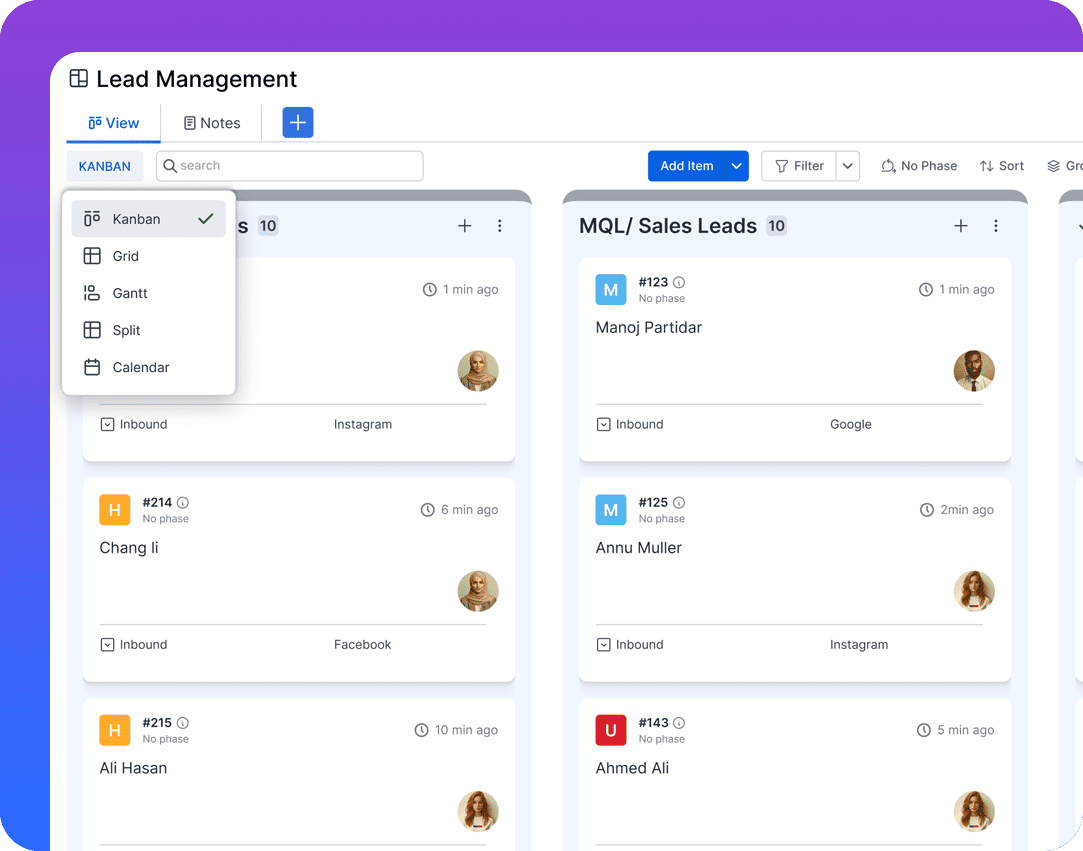Viewport: 1083px width, 851px height.
Task: Expand Inbound dropdown on Manoj Partidar card
Action: (604, 424)
